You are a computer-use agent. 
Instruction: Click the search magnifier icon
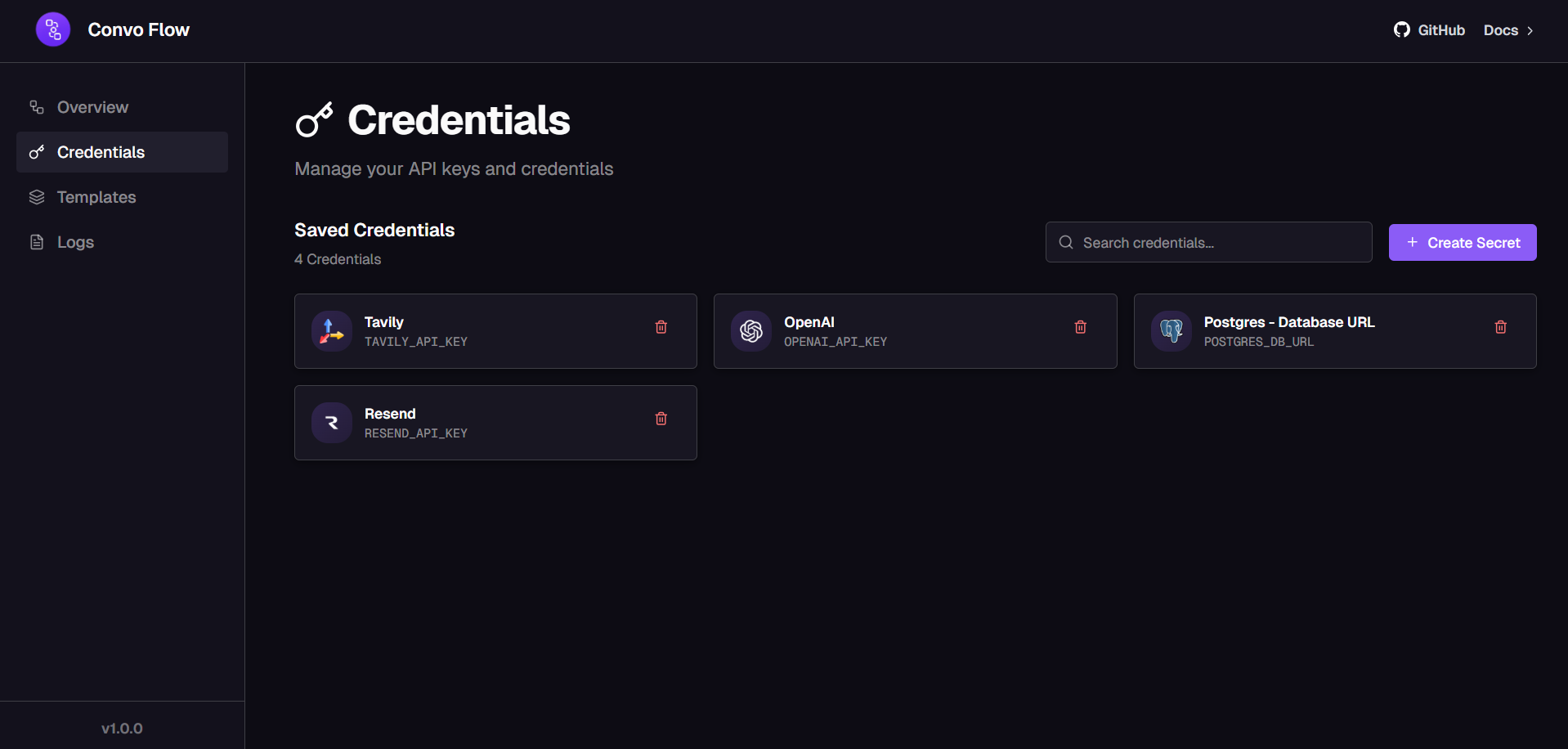1065,242
